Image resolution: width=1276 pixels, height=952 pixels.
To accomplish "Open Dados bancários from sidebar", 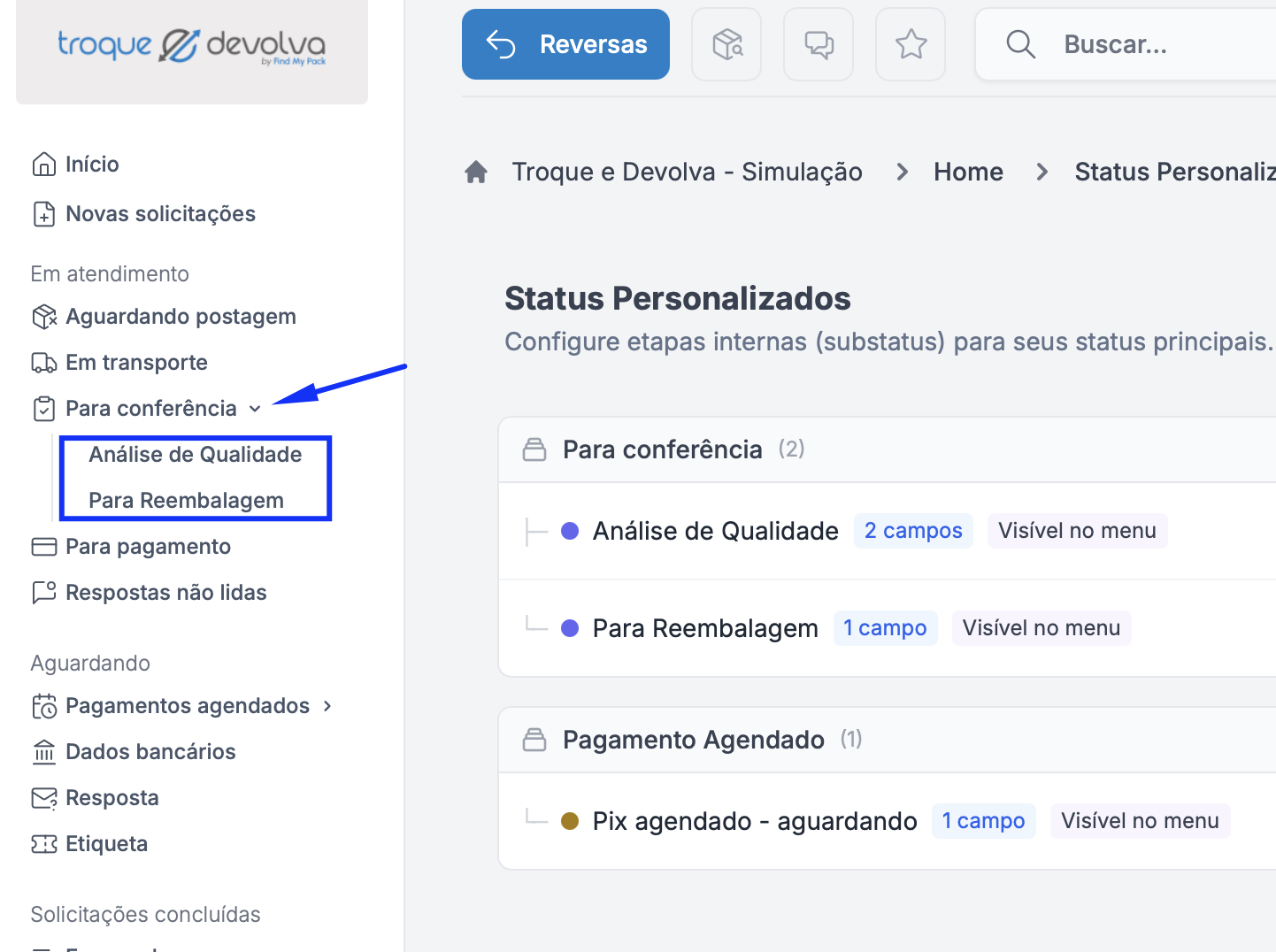I will 150,752.
